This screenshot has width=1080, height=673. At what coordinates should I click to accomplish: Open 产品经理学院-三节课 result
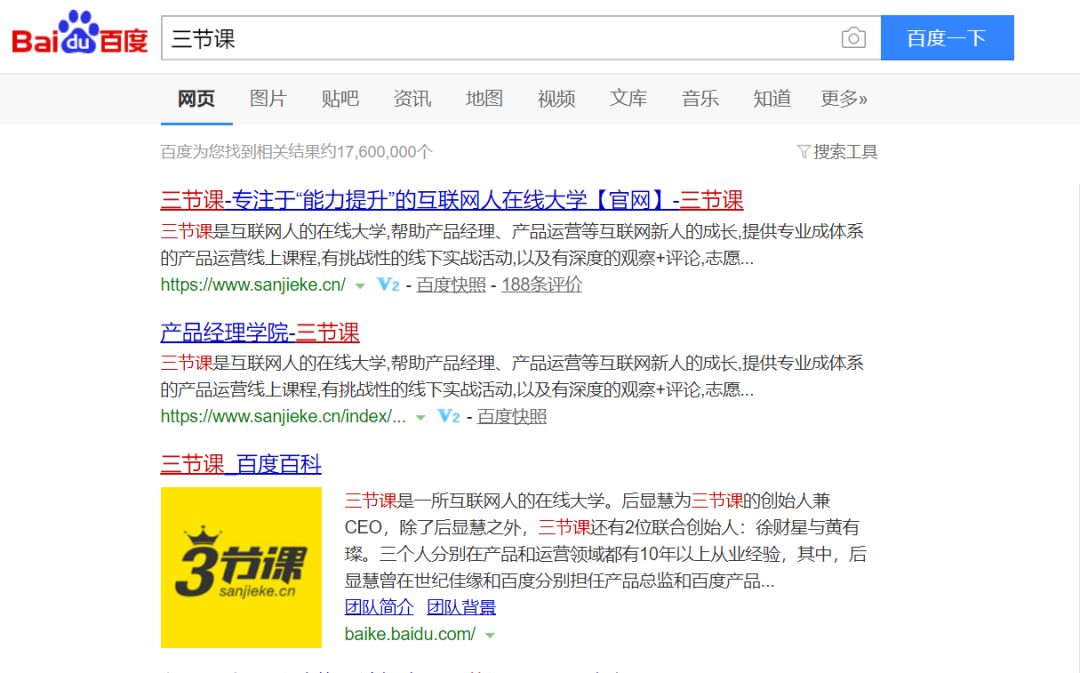(260, 333)
